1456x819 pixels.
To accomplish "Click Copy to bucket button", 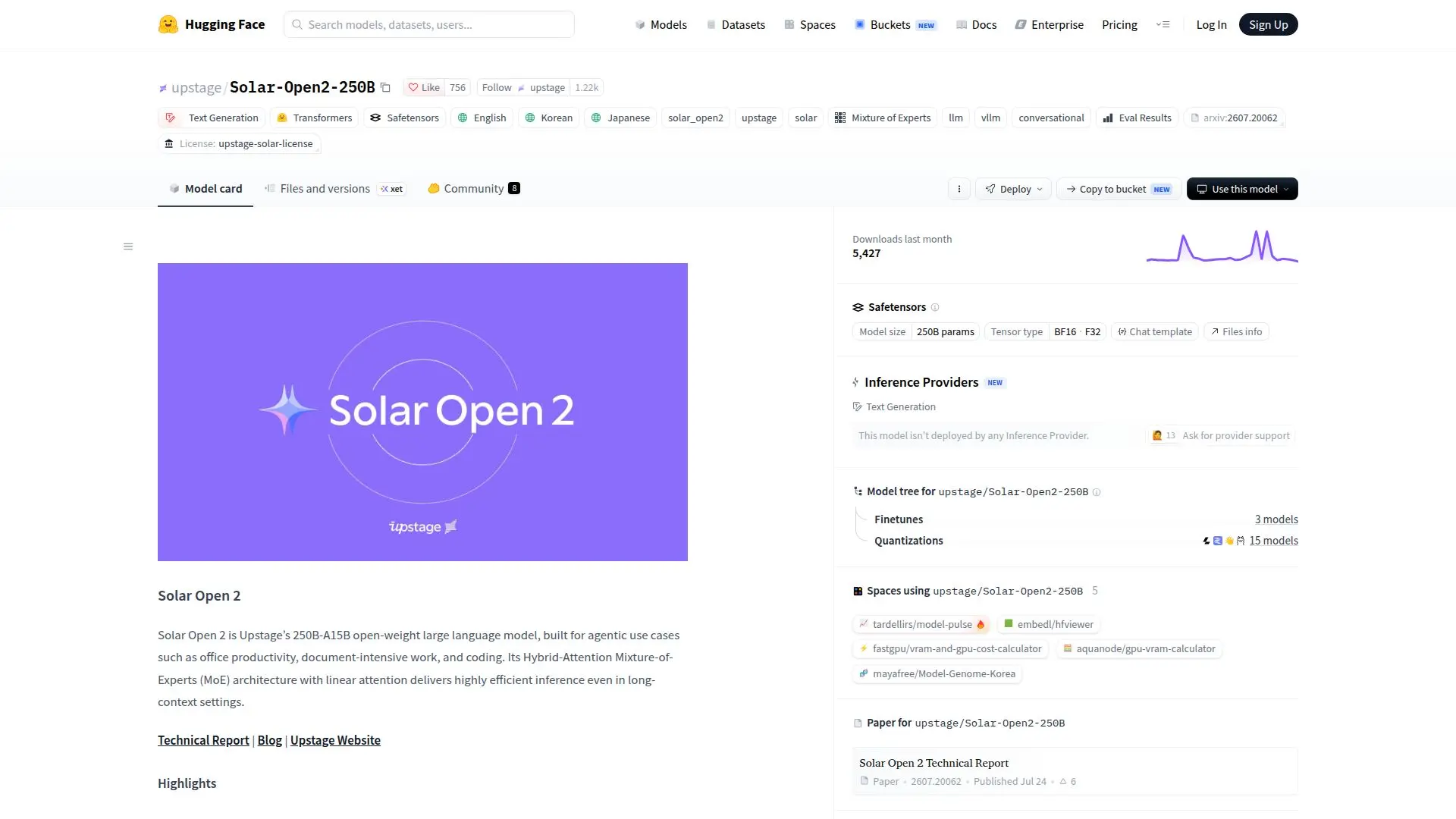I will [x=1119, y=189].
